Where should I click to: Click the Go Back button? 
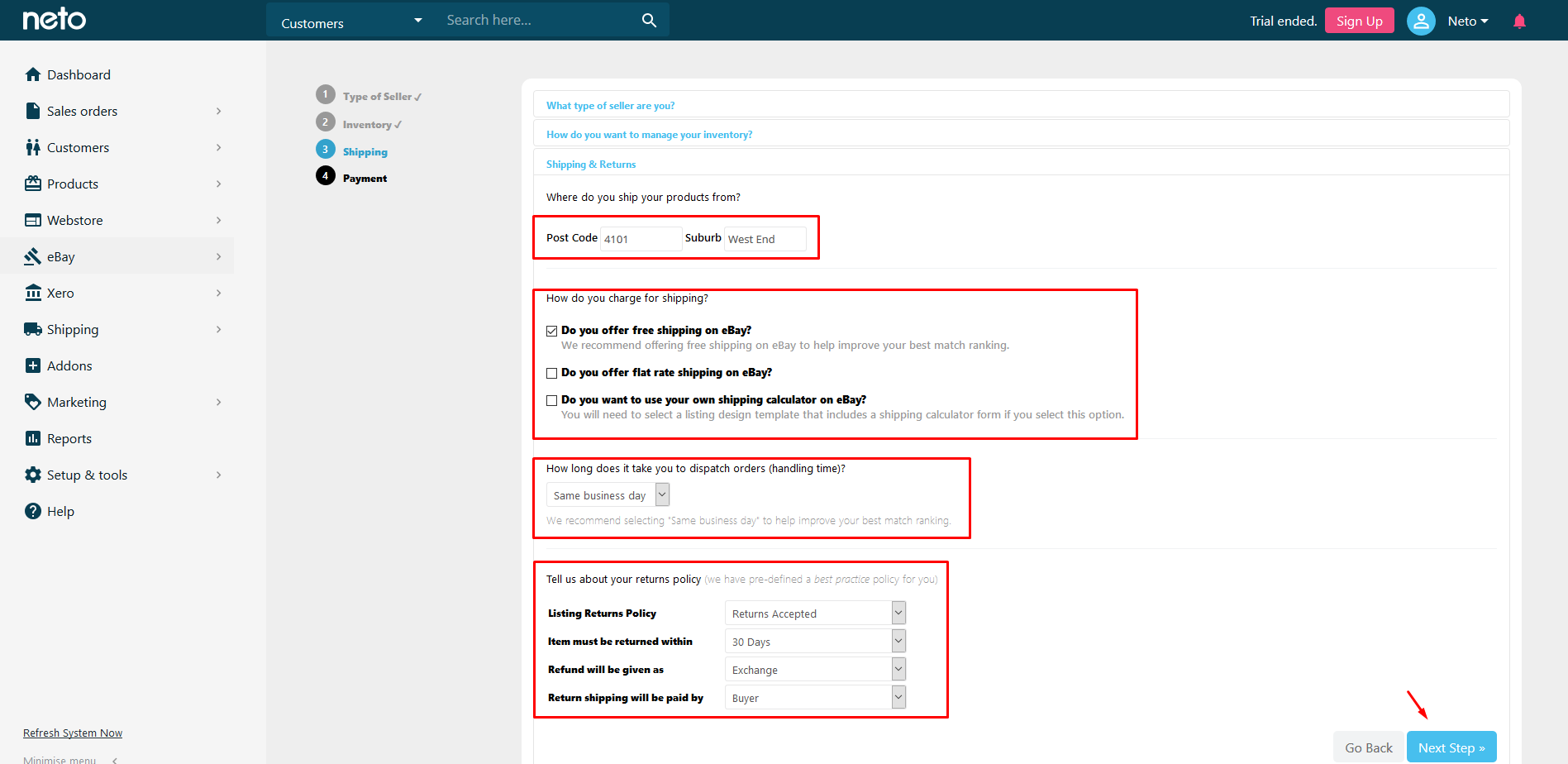coord(1369,747)
